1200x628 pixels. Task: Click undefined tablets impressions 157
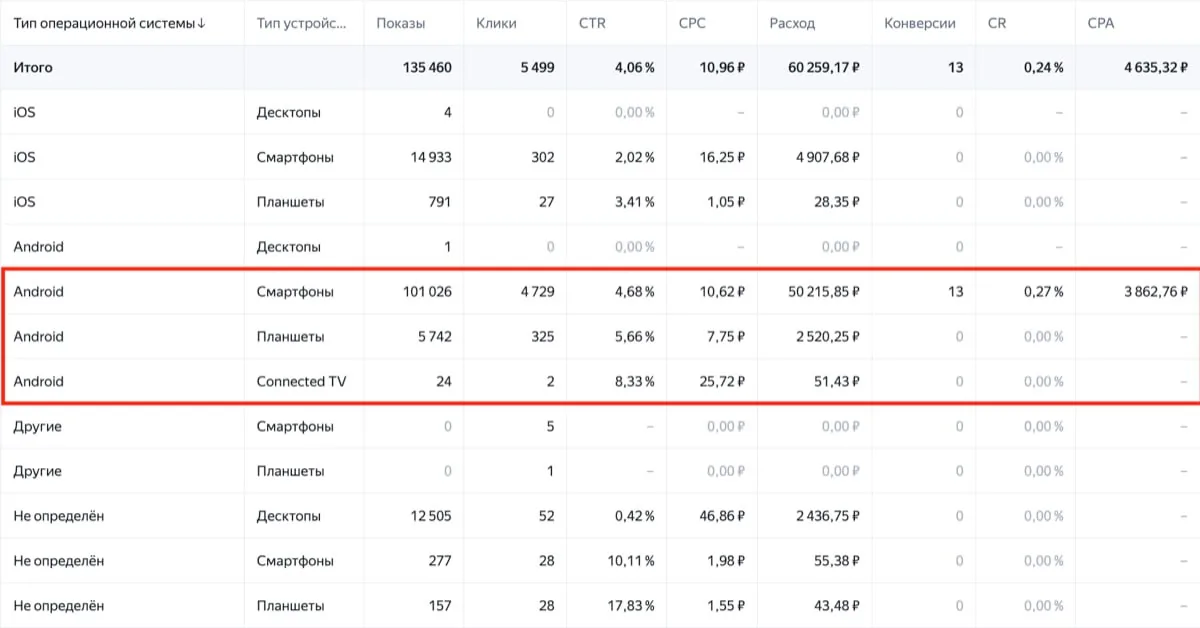pos(439,606)
